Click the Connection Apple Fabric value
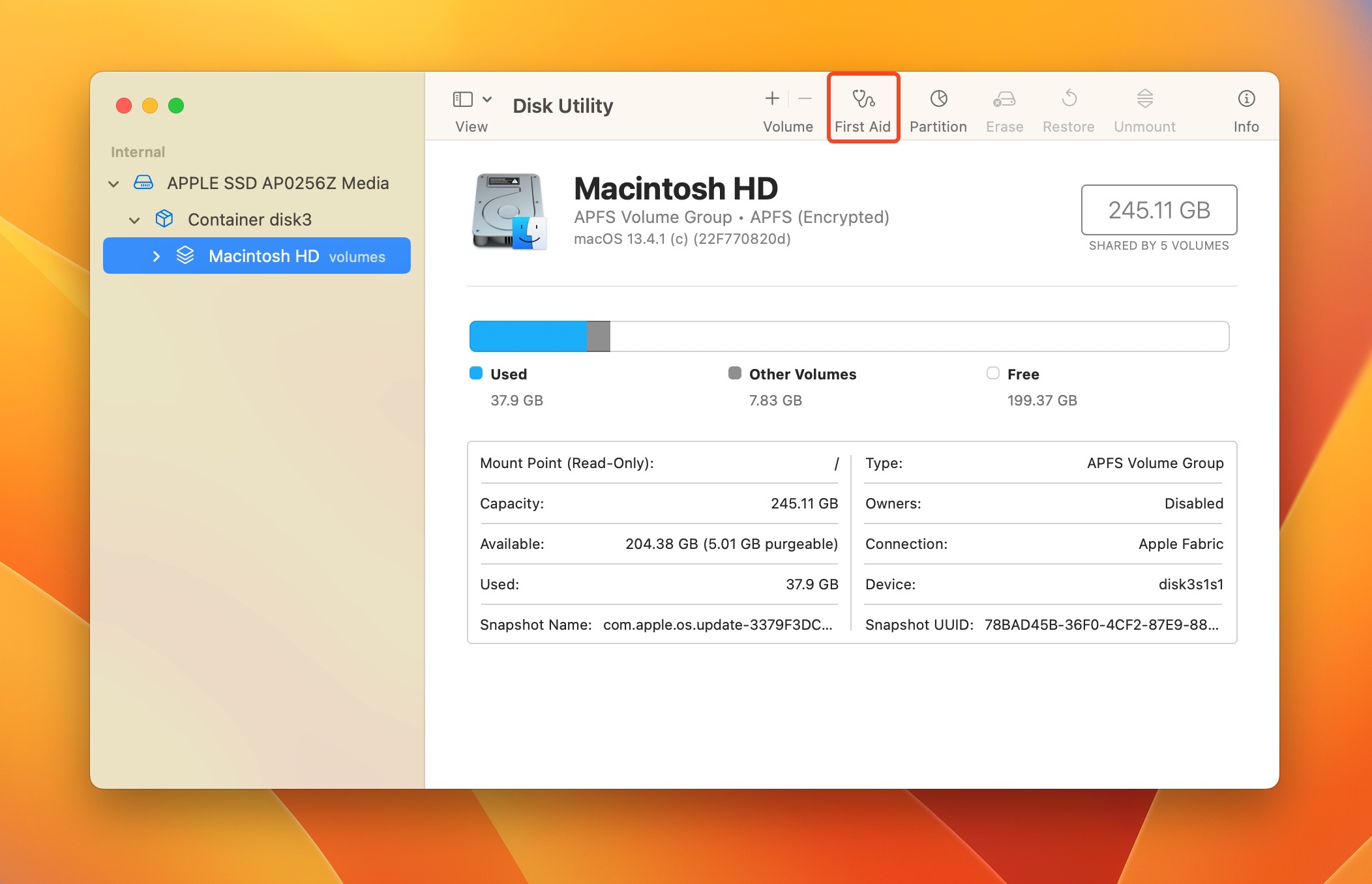 point(1181,544)
